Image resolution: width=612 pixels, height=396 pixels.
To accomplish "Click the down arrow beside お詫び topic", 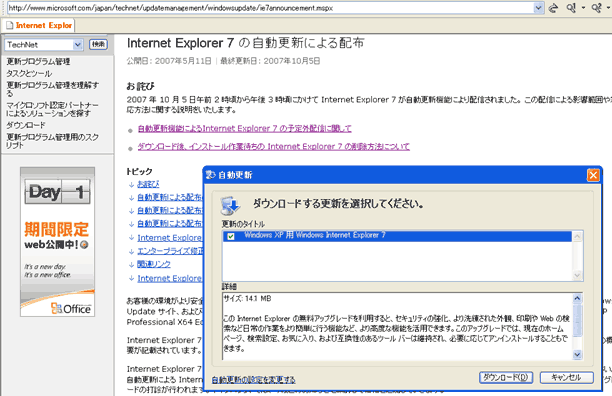I will pyautogui.click(x=132, y=184).
